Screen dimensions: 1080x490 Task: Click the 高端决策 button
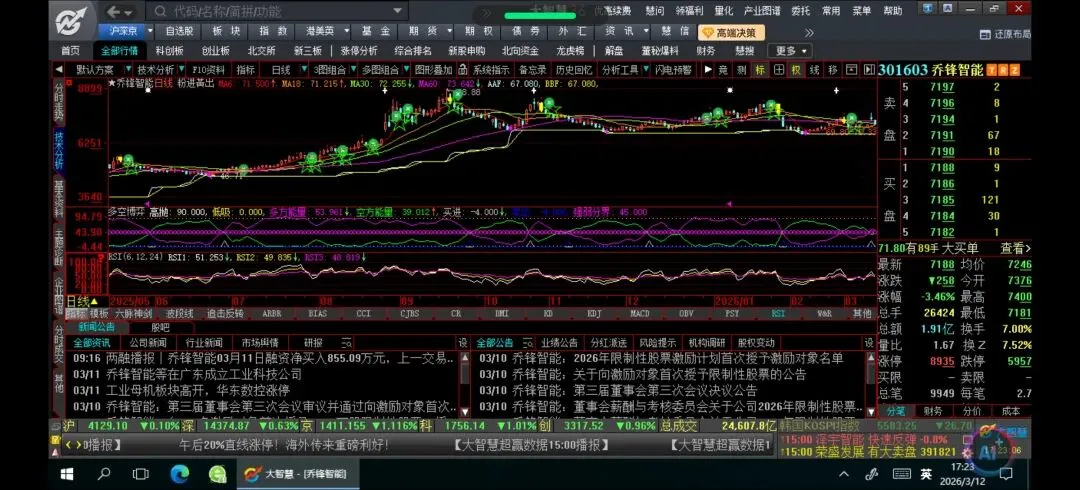click(731, 32)
